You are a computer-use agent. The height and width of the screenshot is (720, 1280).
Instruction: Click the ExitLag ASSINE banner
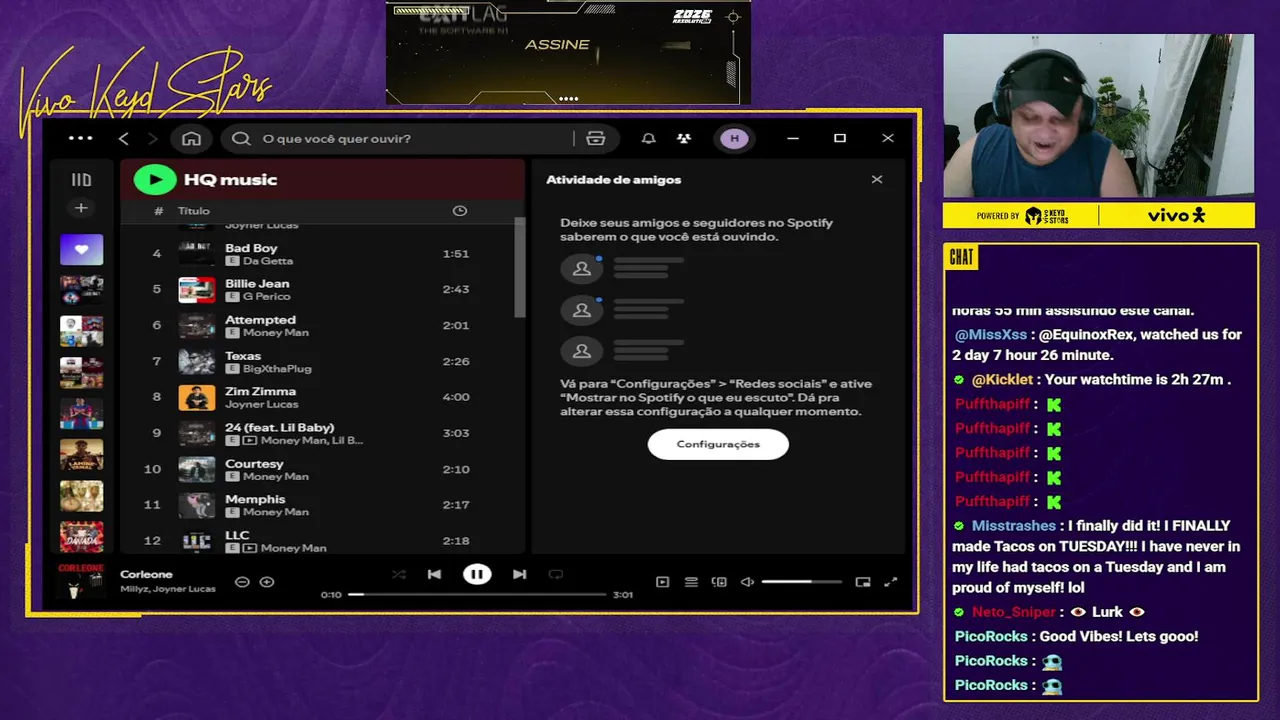568,52
